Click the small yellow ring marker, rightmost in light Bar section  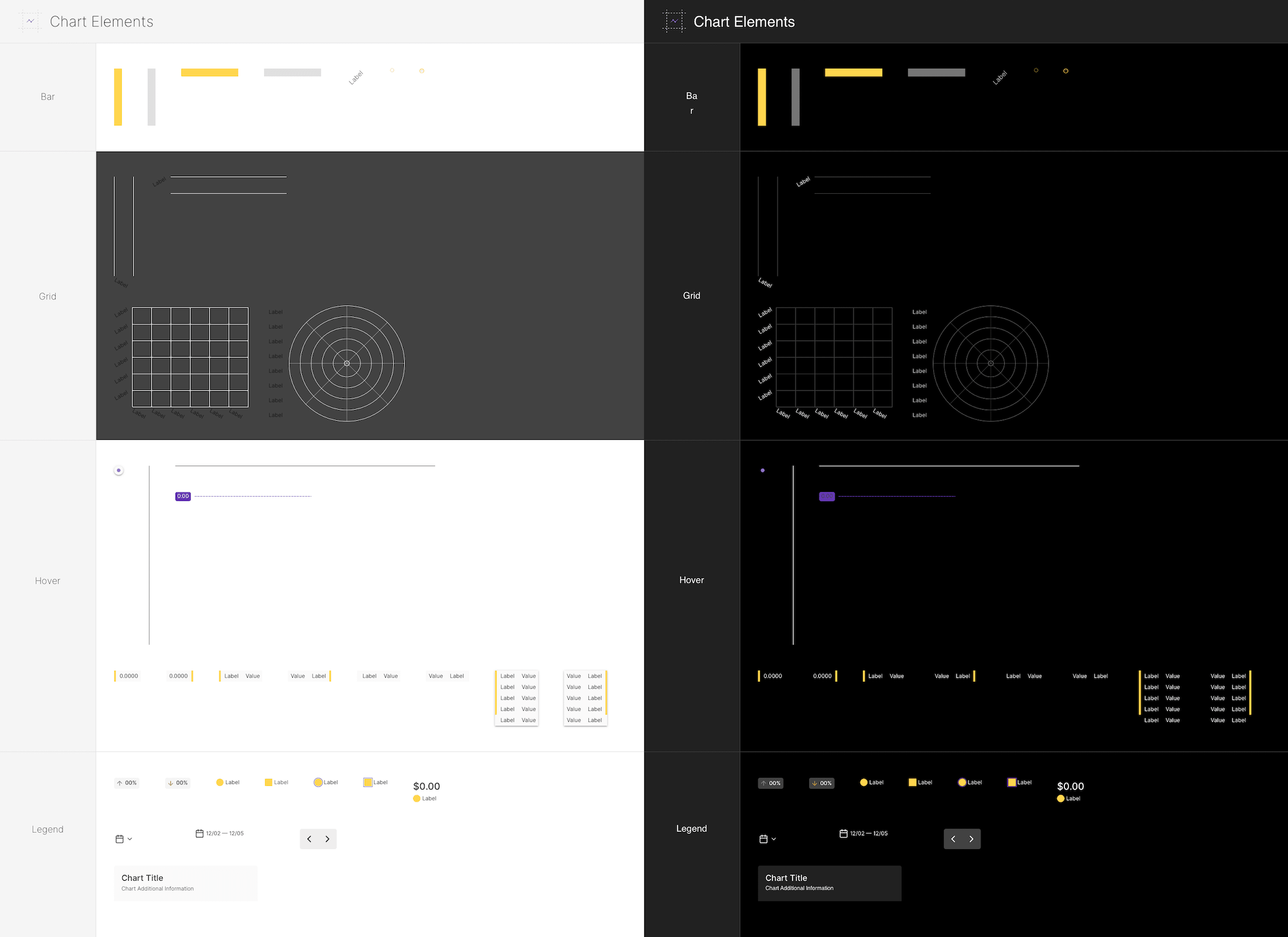[422, 71]
